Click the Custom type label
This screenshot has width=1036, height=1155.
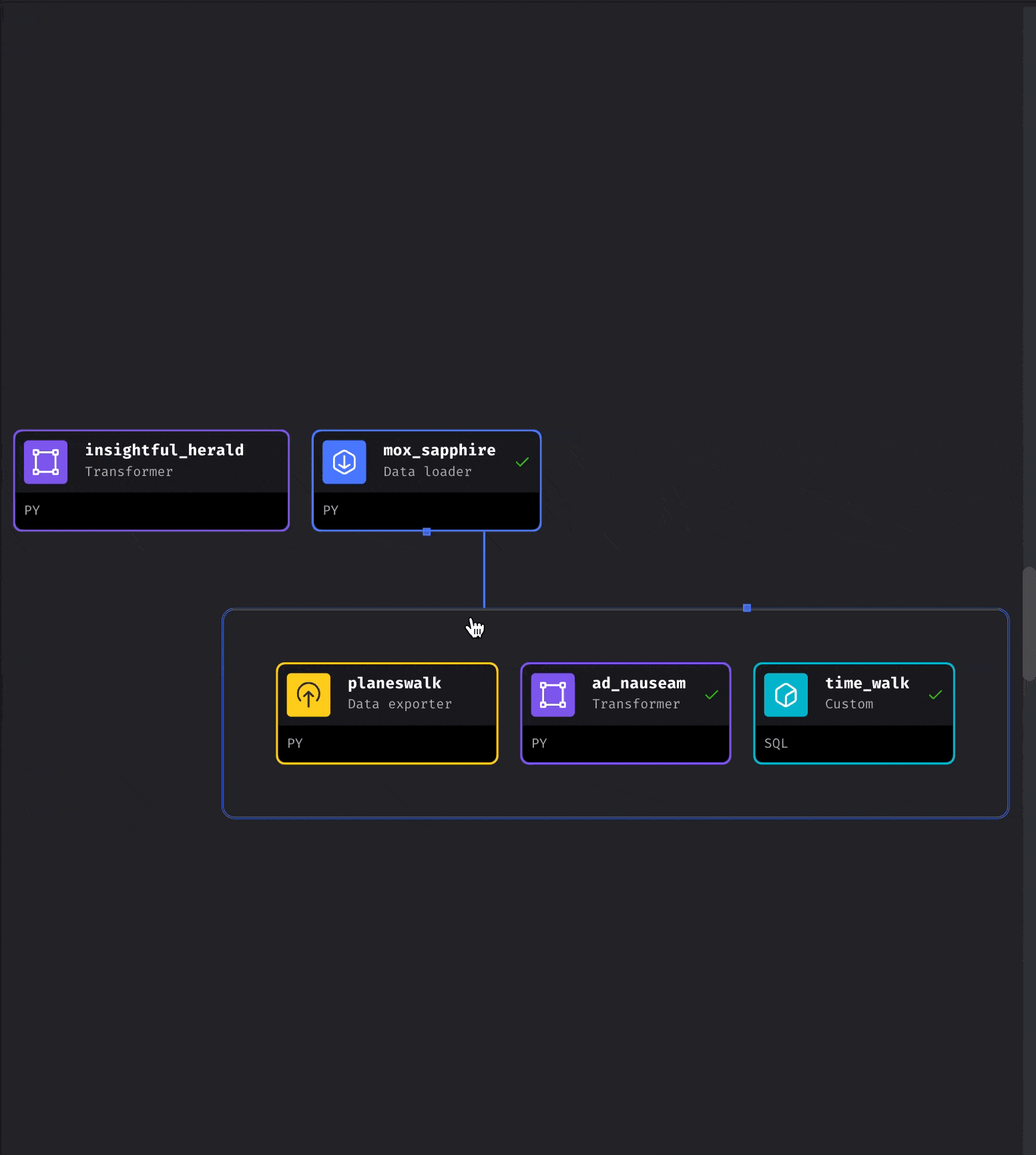point(849,704)
